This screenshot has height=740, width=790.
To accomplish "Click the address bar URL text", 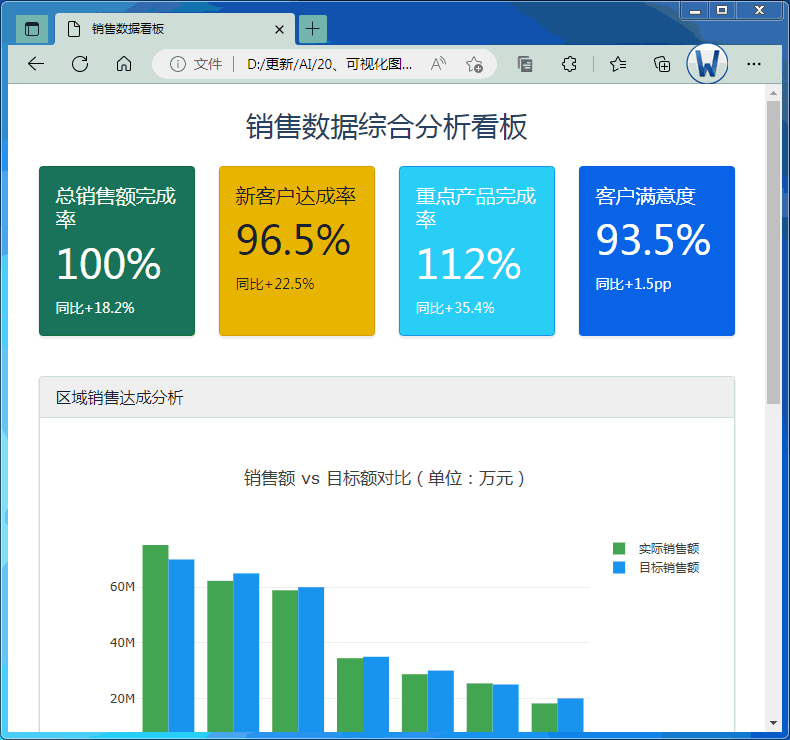I will click(330, 64).
